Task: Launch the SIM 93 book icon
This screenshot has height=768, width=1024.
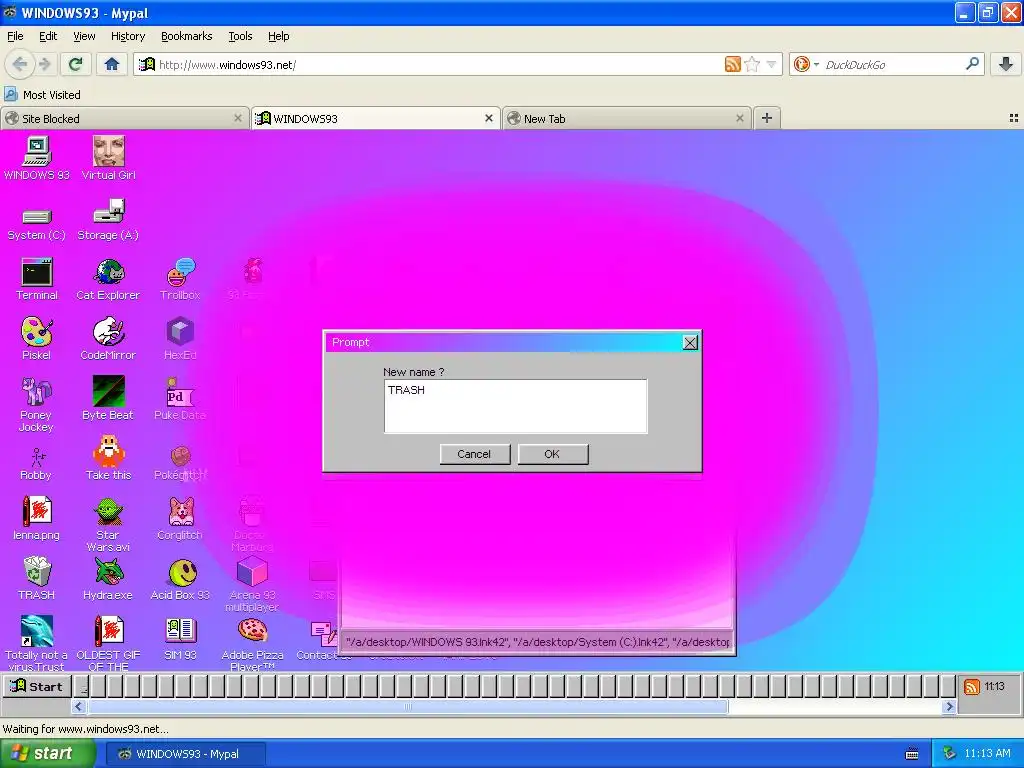Action: [180, 639]
